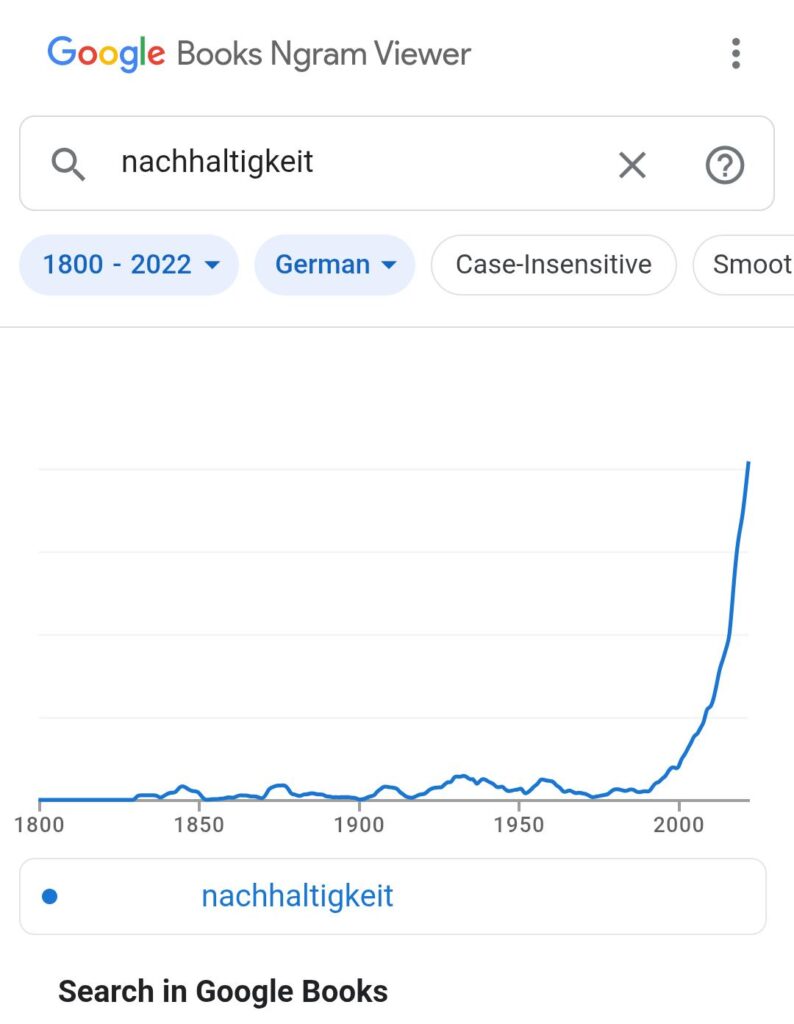Open the question mark help icon
The height and width of the screenshot is (1024, 794).
pos(725,165)
